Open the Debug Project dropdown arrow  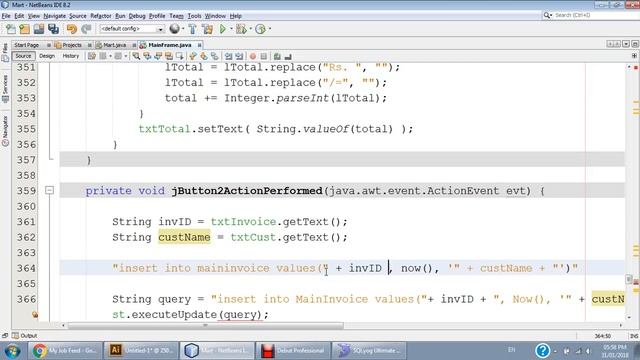pos(250,29)
